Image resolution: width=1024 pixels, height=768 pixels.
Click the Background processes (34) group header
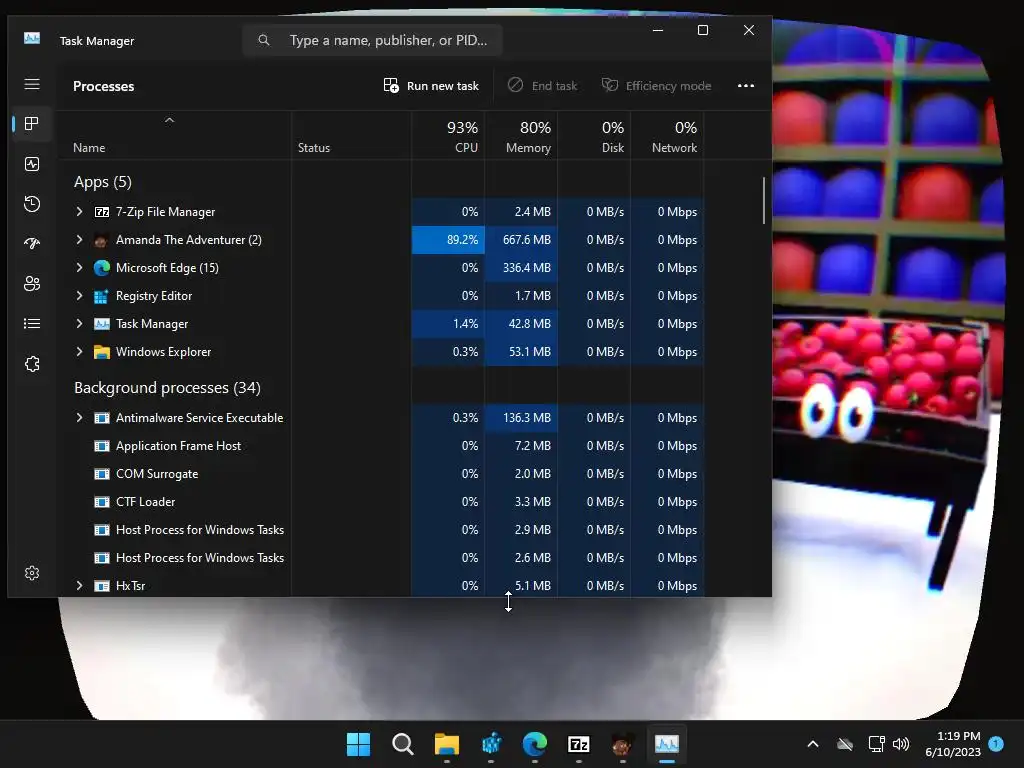click(x=167, y=388)
